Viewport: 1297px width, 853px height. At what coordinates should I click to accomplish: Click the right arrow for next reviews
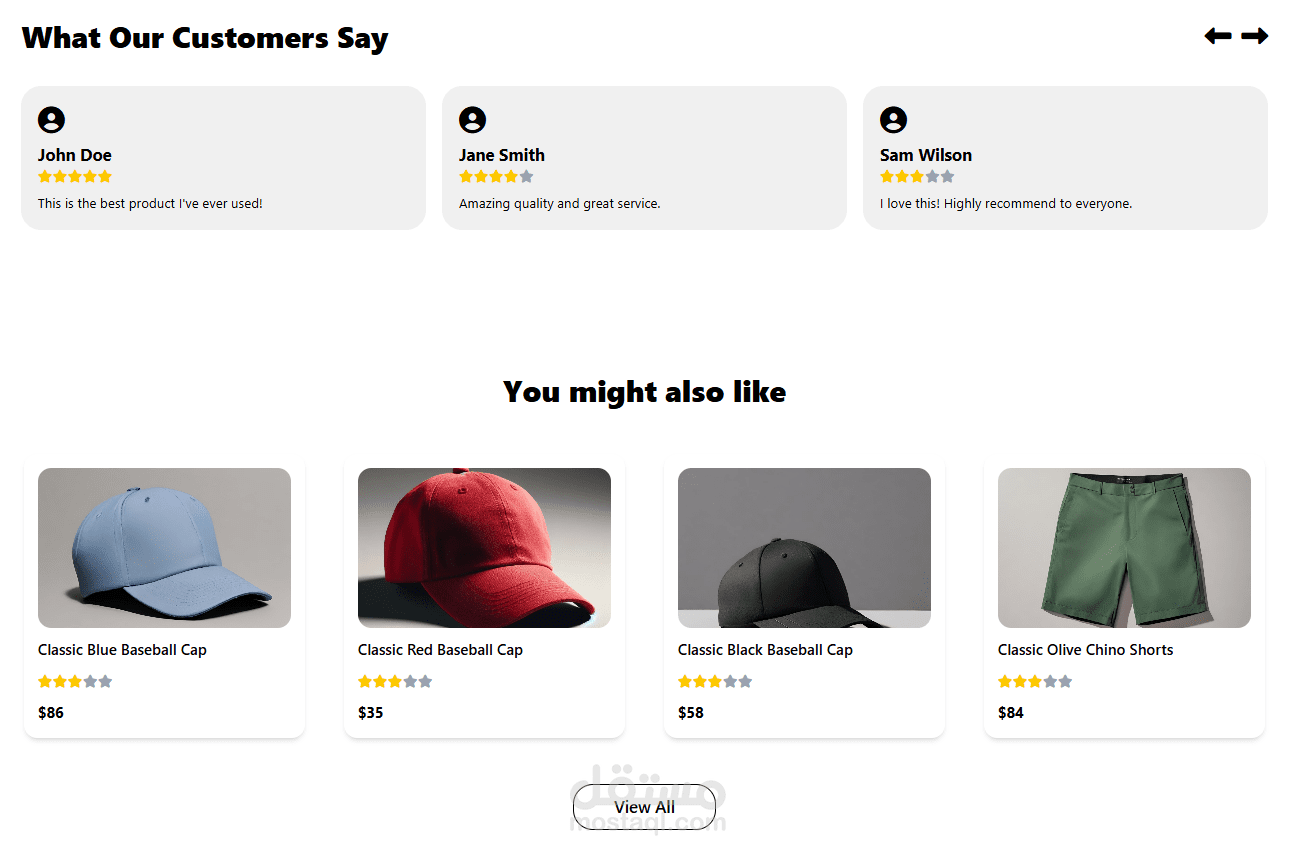pyautogui.click(x=1255, y=36)
